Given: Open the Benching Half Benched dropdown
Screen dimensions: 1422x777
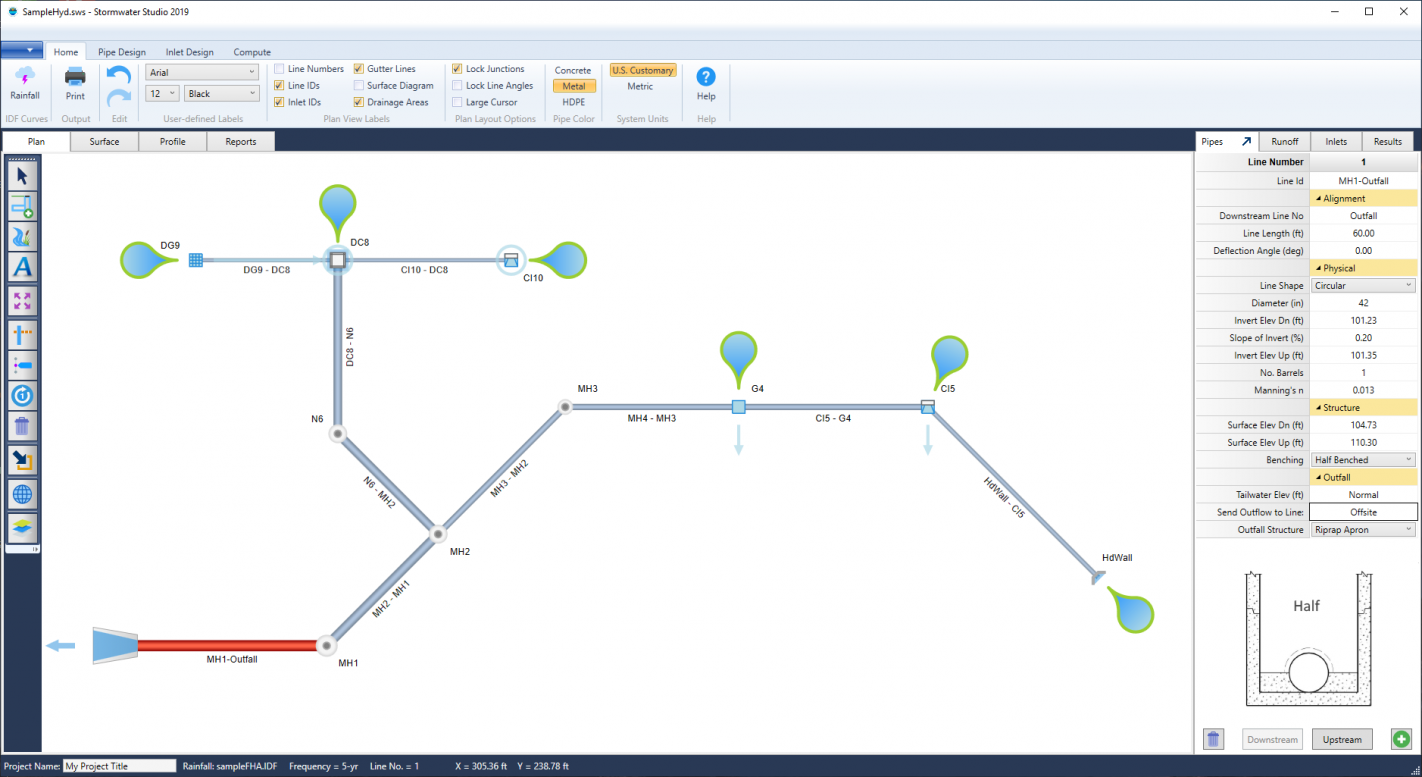Looking at the screenshot, I should click(1363, 460).
